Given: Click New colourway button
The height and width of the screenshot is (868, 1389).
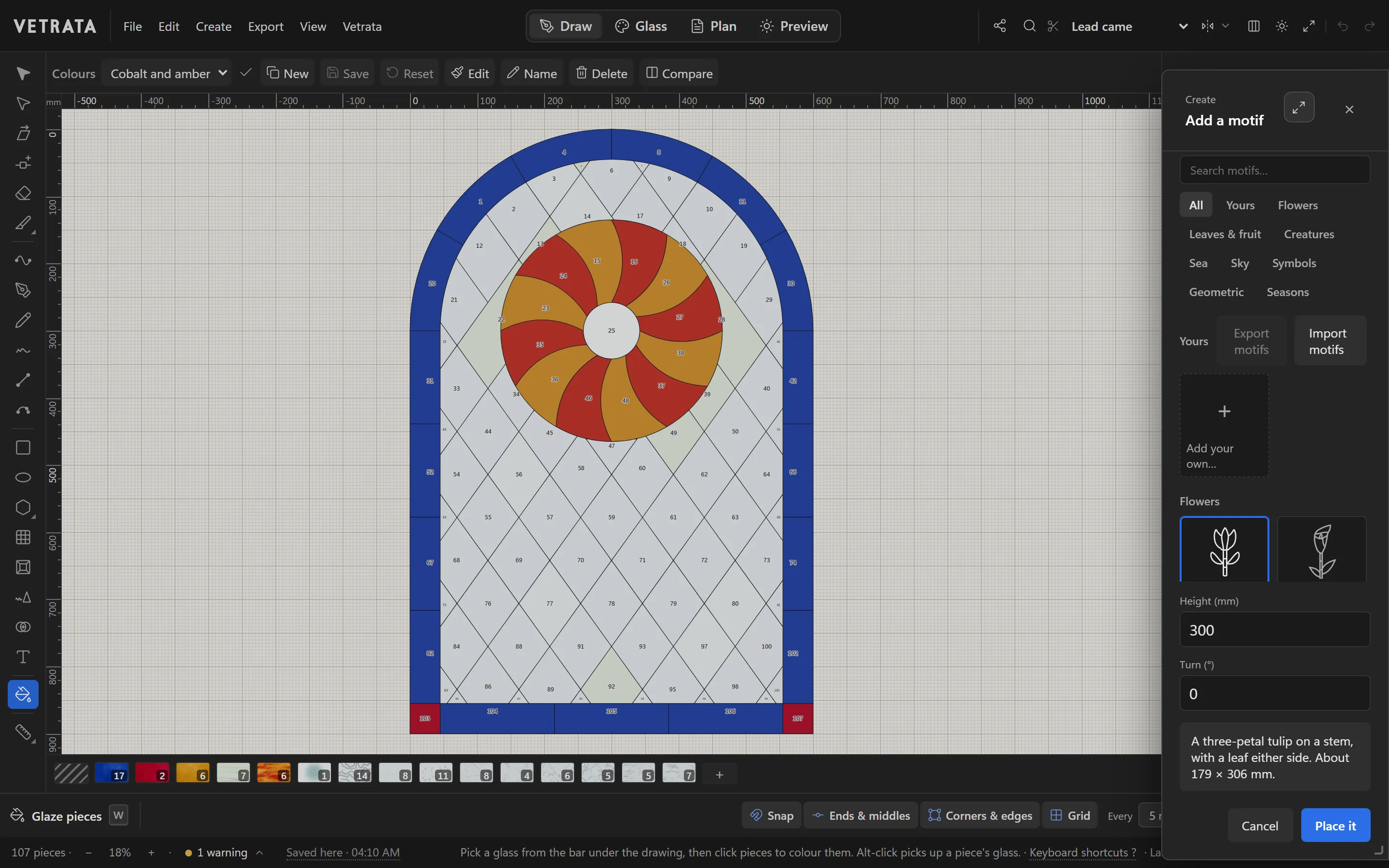Looking at the screenshot, I should click(287, 73).
